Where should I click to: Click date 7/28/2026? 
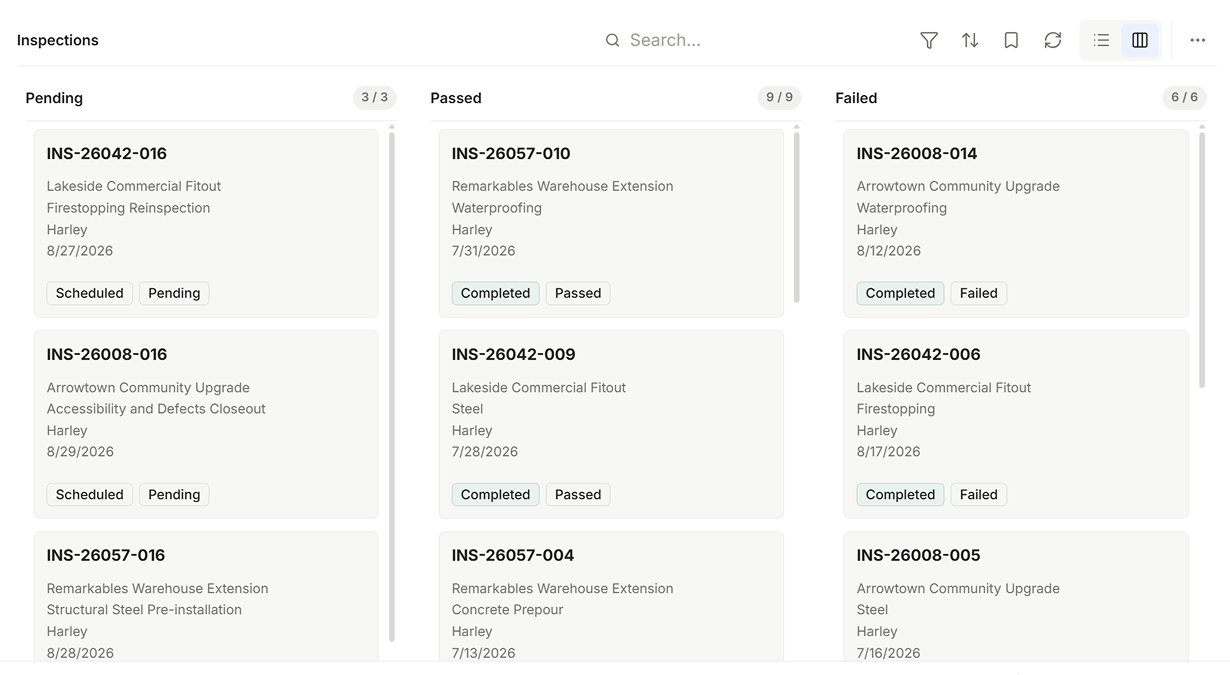coord(485,452)
